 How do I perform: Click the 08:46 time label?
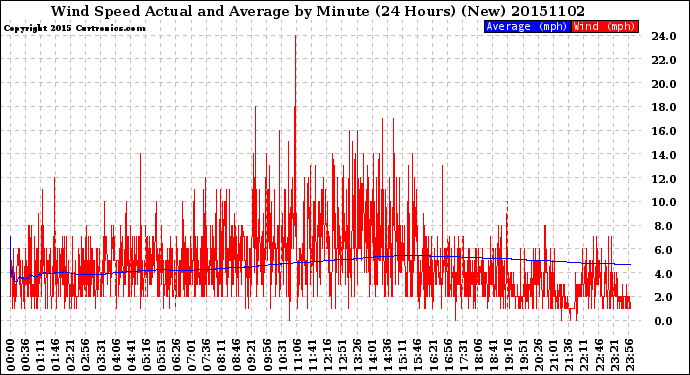(237, 355)
